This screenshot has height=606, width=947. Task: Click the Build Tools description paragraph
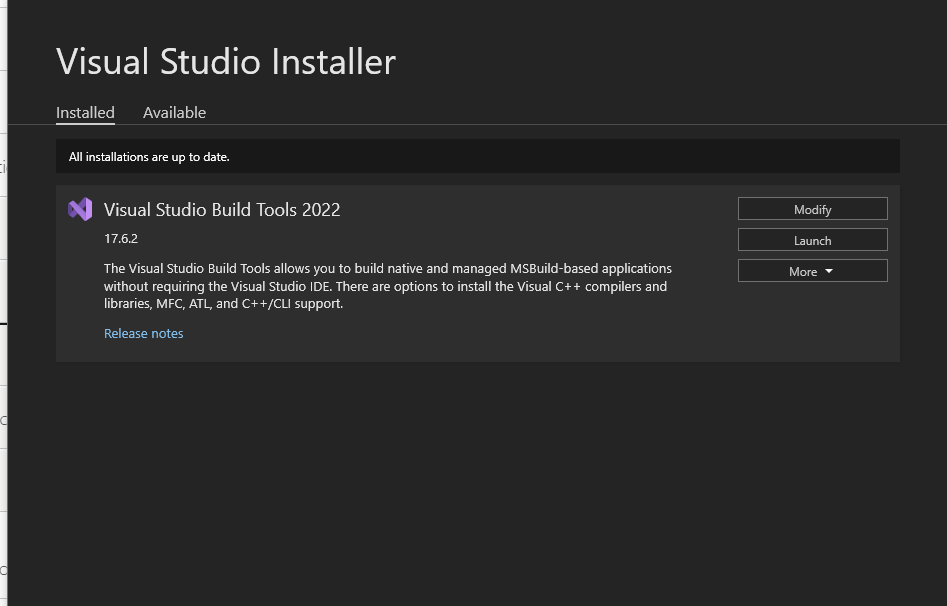pos(385,286)
